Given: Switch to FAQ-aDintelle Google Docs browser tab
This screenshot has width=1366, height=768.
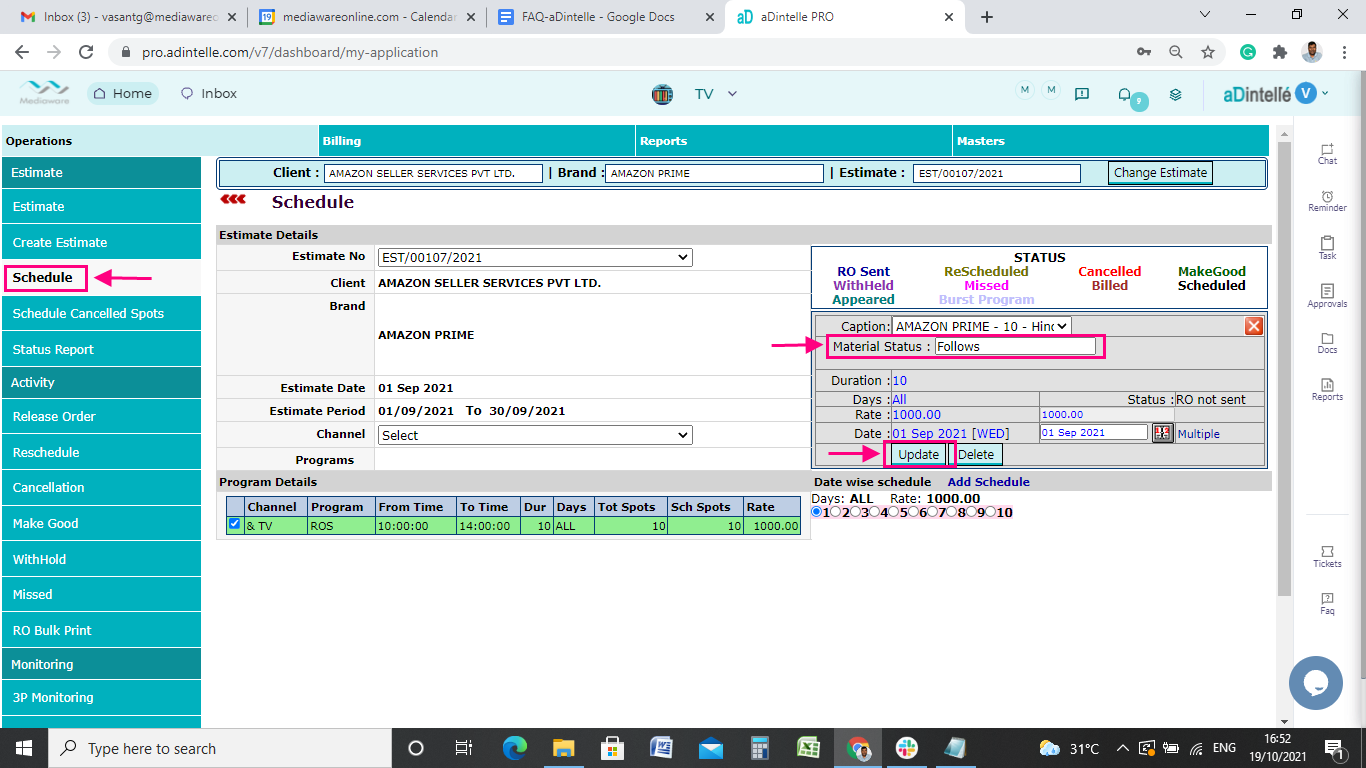Looking at the screenshot, I should (607, 17).
